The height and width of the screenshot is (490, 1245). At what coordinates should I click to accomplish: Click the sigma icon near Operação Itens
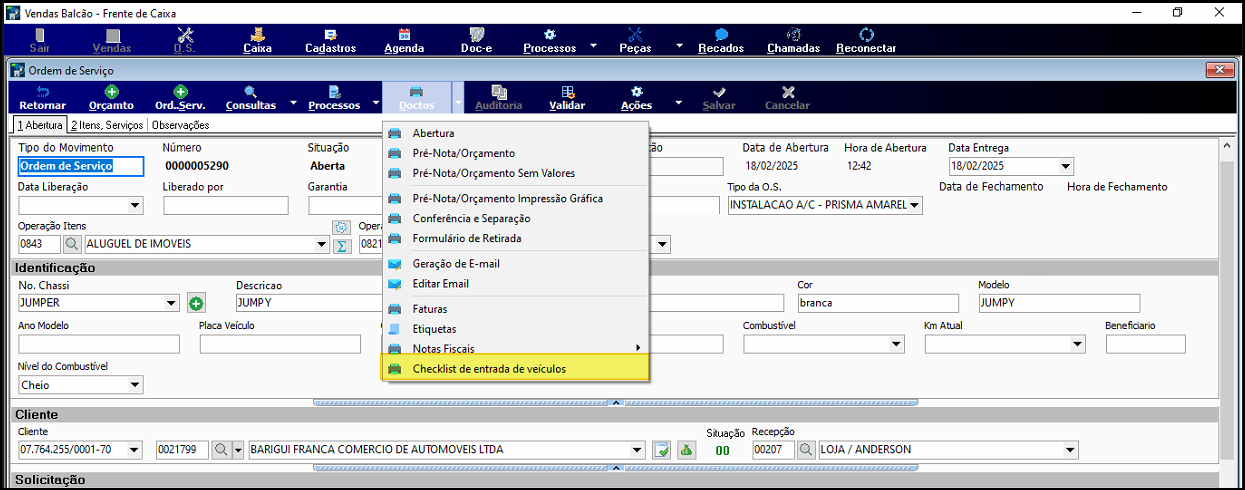click(341, 245)
